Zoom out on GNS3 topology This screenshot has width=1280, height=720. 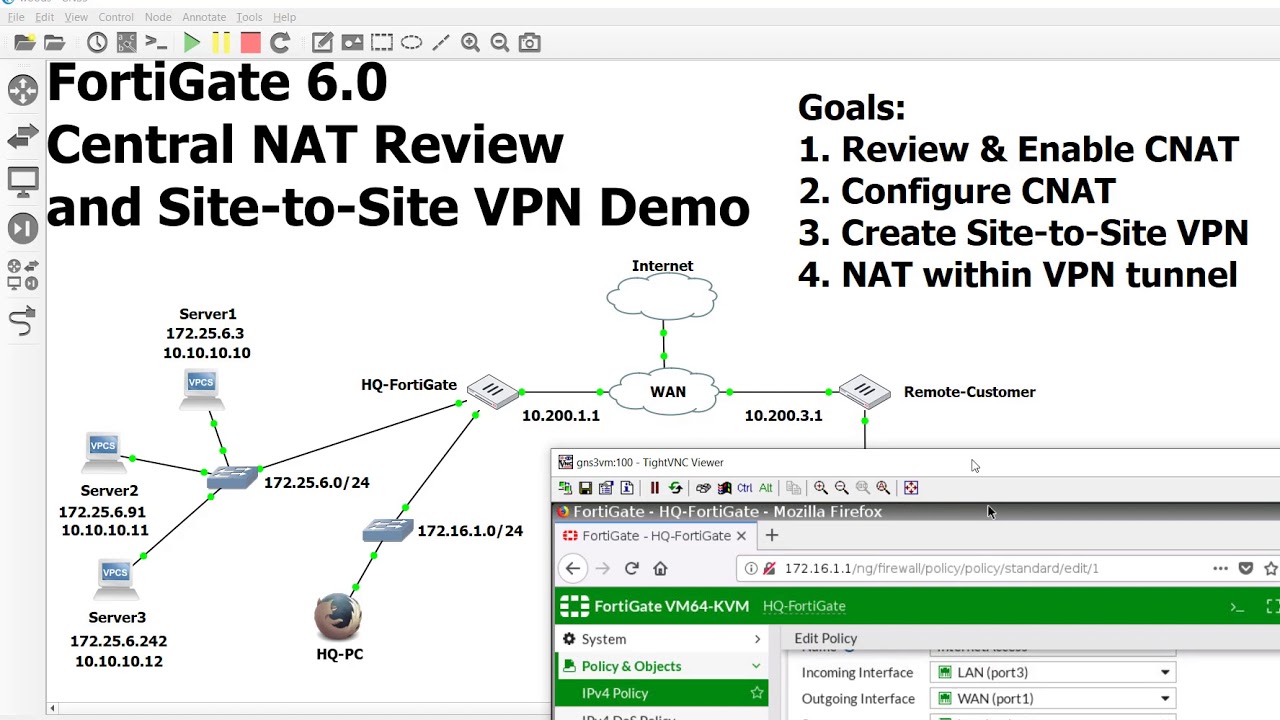click(500, 42)
